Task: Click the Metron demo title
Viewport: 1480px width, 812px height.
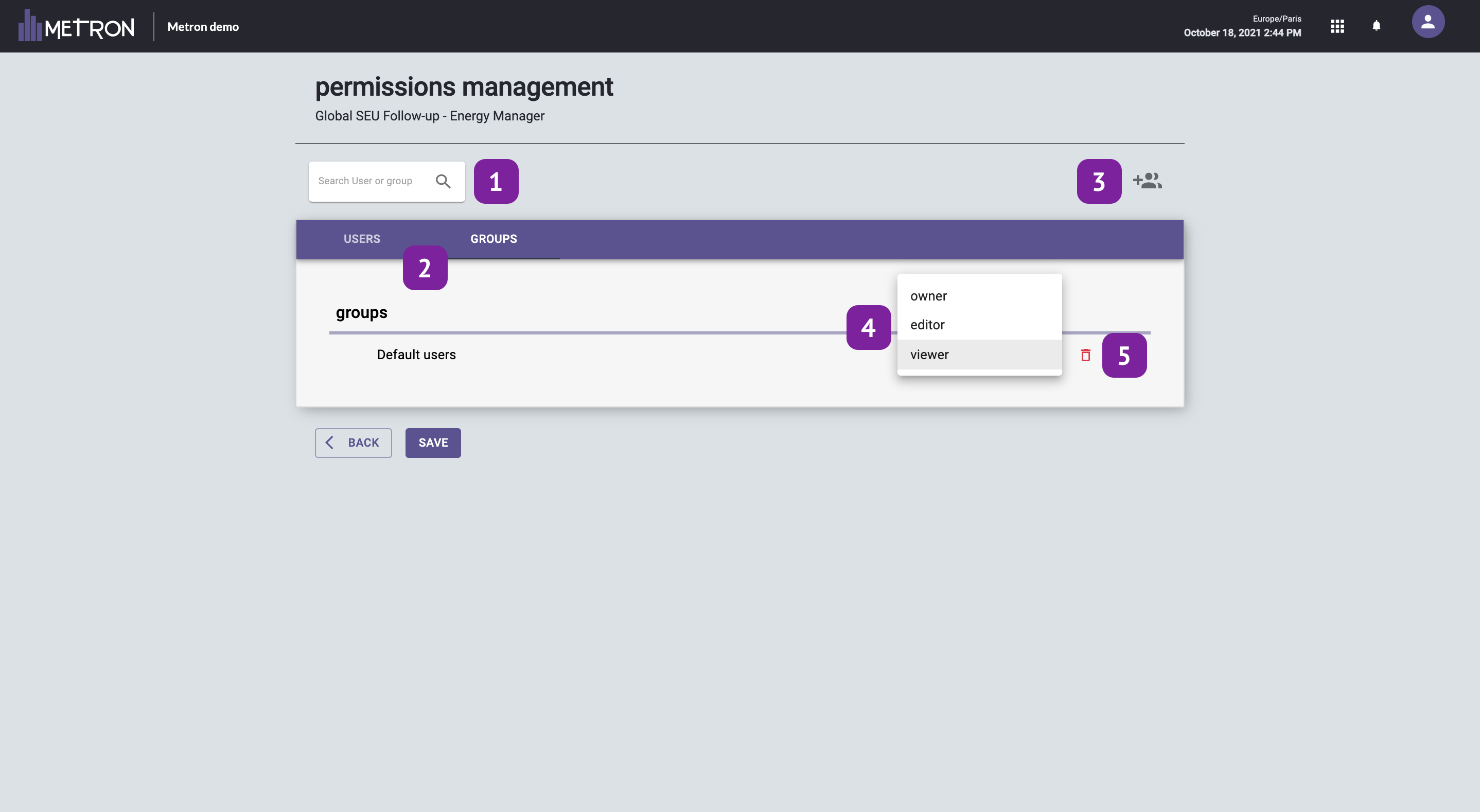Action: 203,27
